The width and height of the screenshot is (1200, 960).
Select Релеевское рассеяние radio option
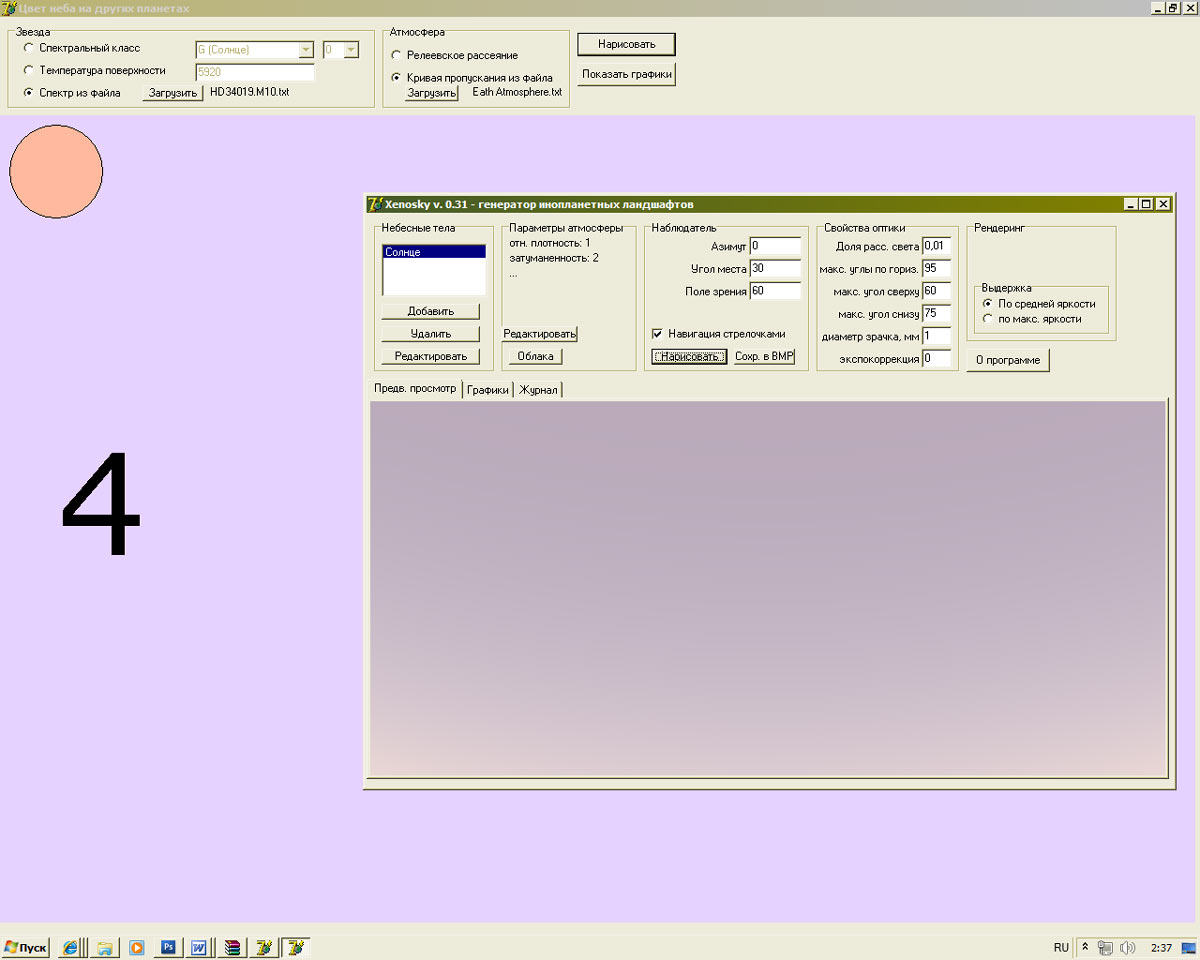pos(397,55)
